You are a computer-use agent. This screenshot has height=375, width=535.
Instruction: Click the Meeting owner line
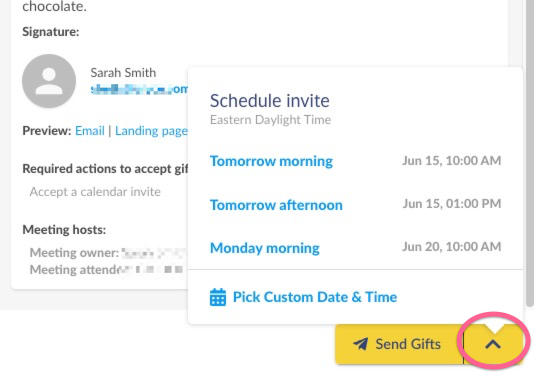(x=109, y=253)
